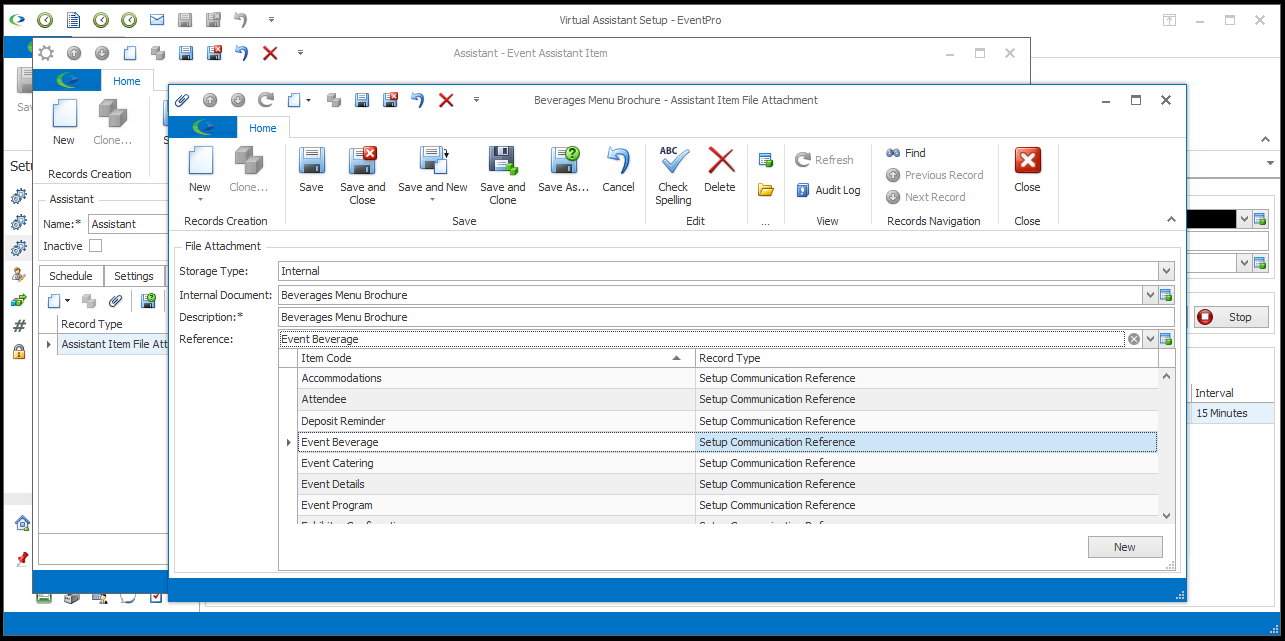The image size is (1285, 641).
Task: Open the Audit Log
Action: pos(828,190)
